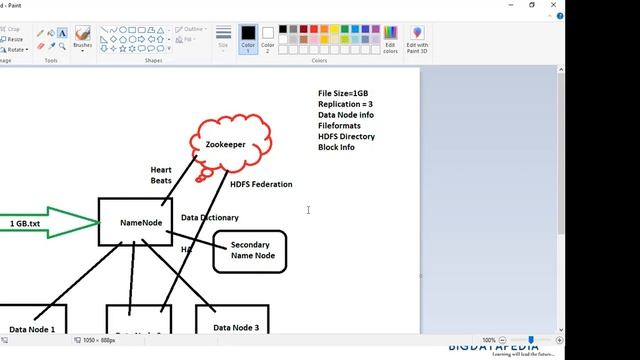Viewport: 640px width, 360px height.
Task: Open the Brushes dropdown arrow
Action: [82, 51]
